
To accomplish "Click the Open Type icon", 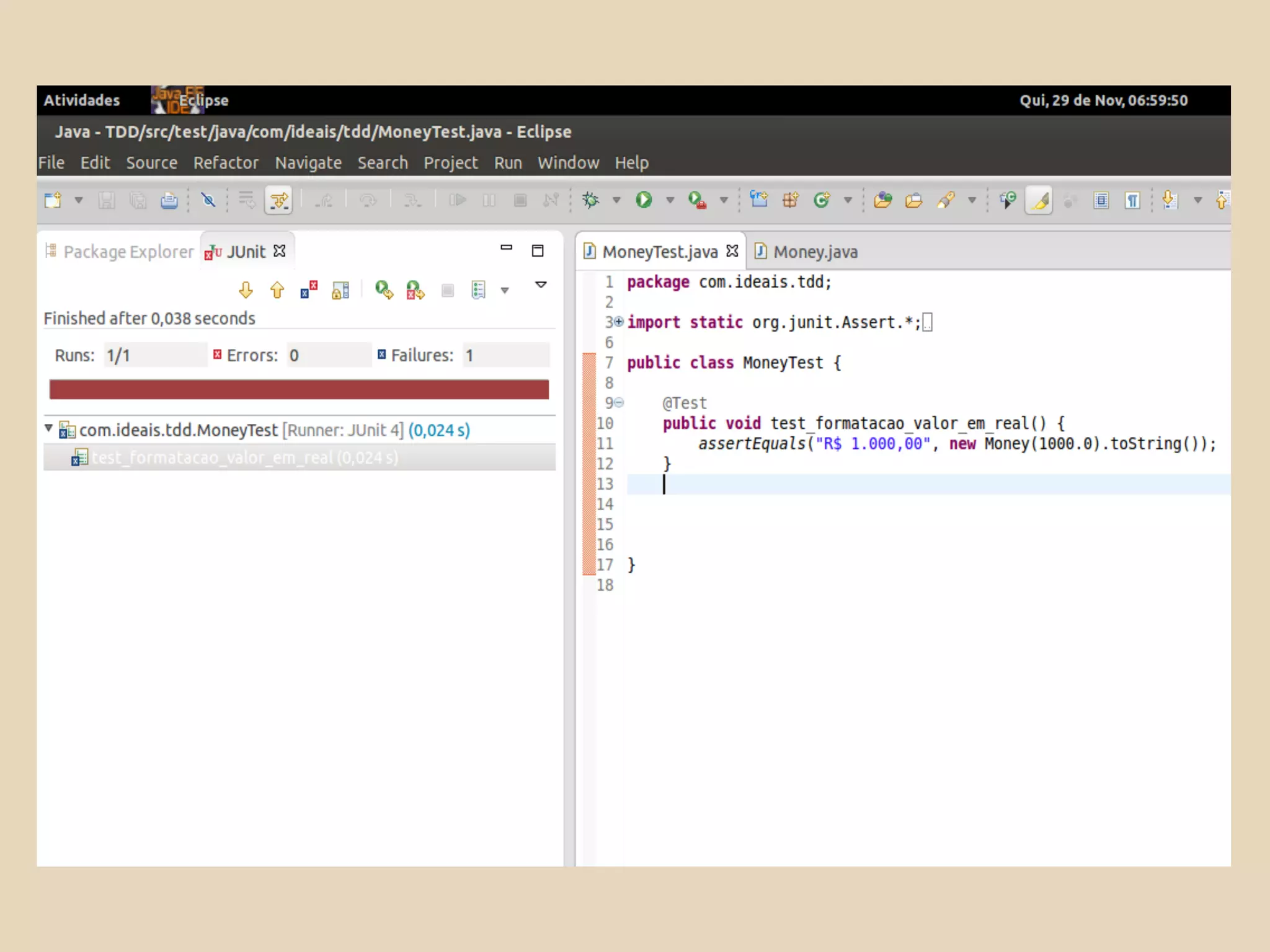I will 882,200.
